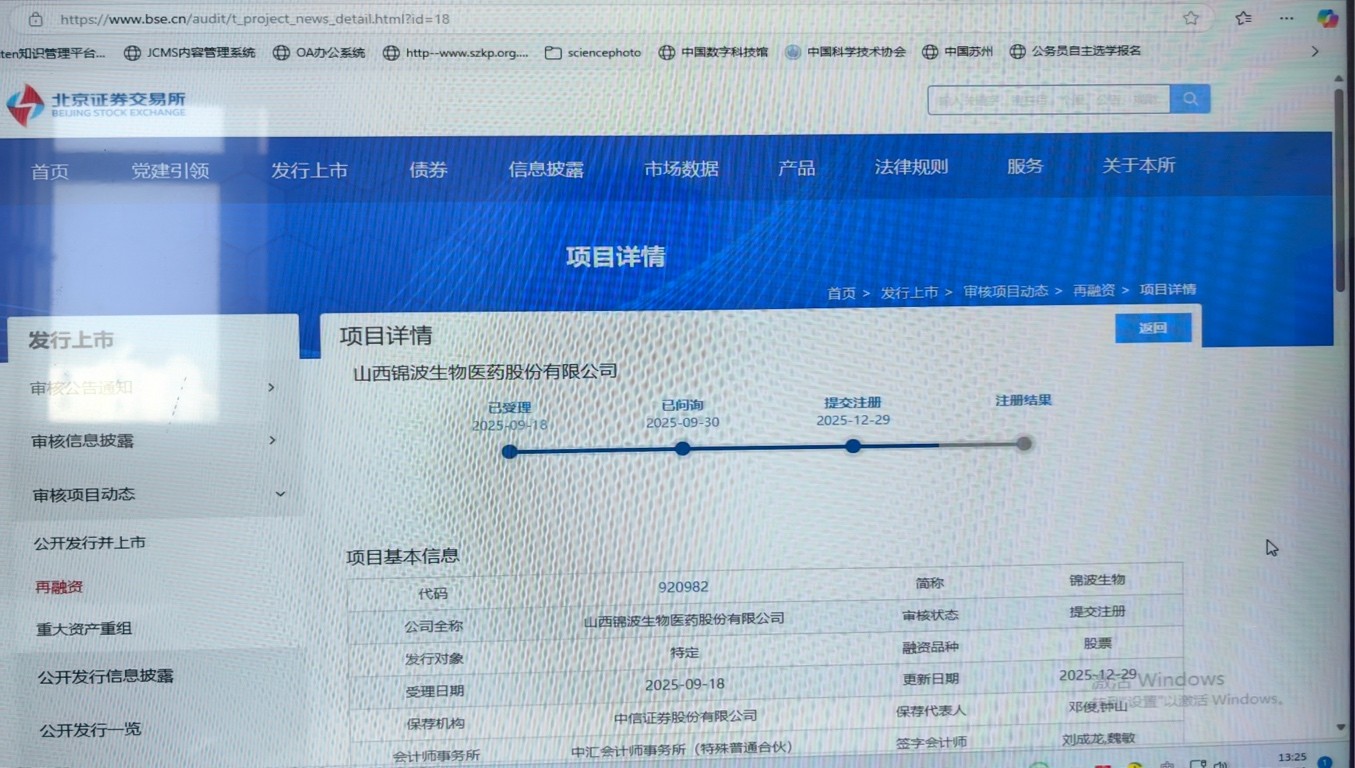Click the 发行上市 breadcrumb link
The width and height of the screenshot is (1355, 768).
pos(909,292)
